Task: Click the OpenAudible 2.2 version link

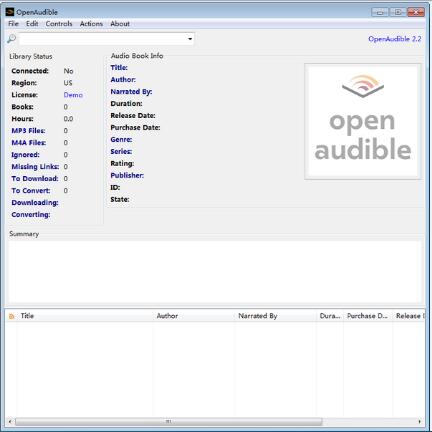Action: (x=395, y=39)
